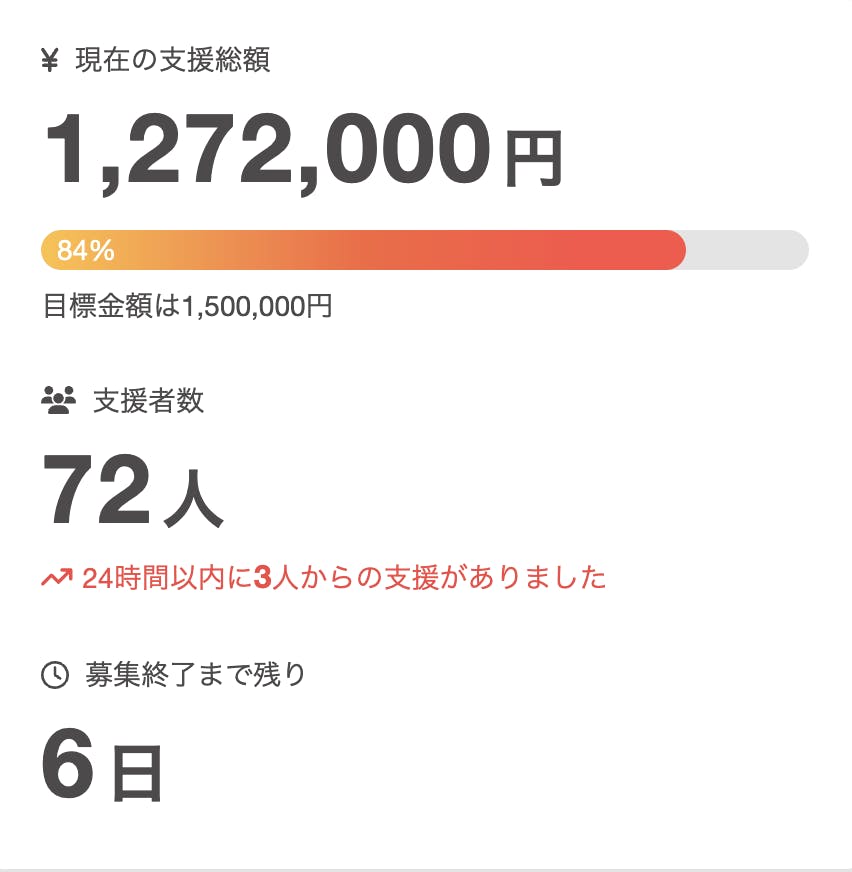
Task: Select the 支援者数 label
Action: 148,402
